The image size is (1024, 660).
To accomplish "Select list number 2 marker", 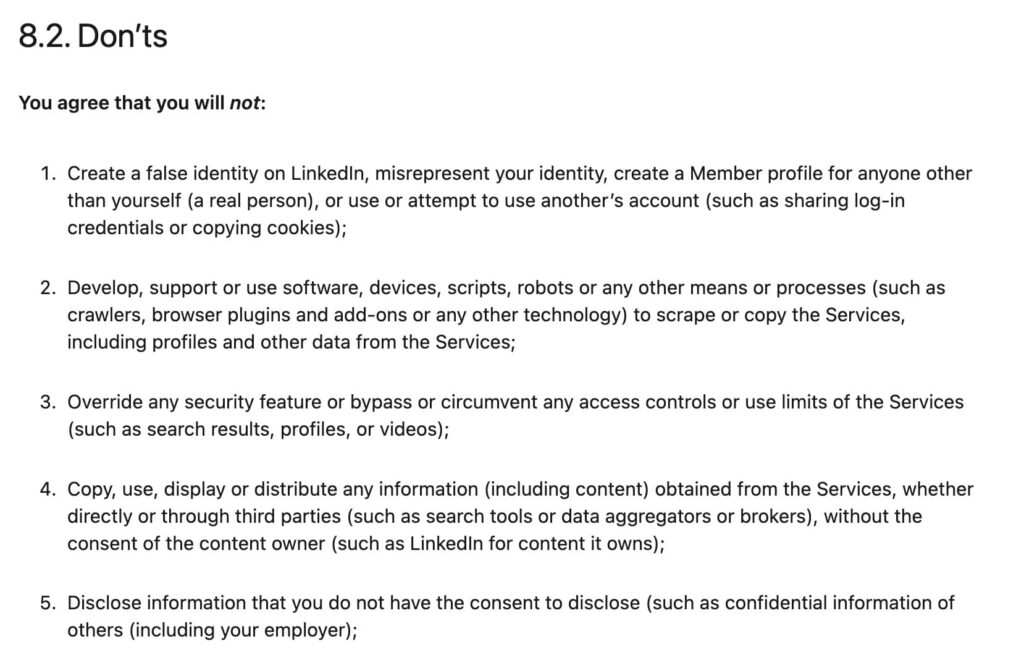I will [48, 288].
